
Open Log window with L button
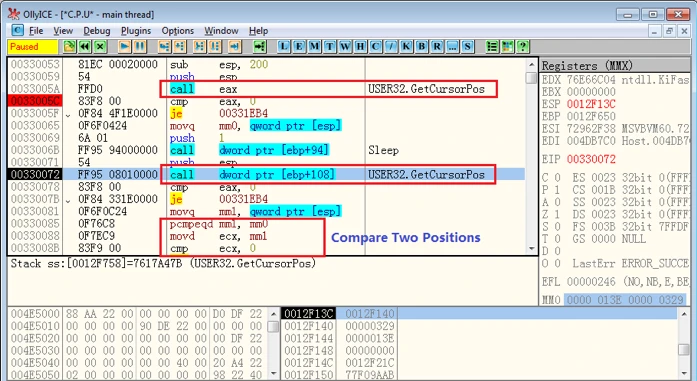[x=284, y=47]
